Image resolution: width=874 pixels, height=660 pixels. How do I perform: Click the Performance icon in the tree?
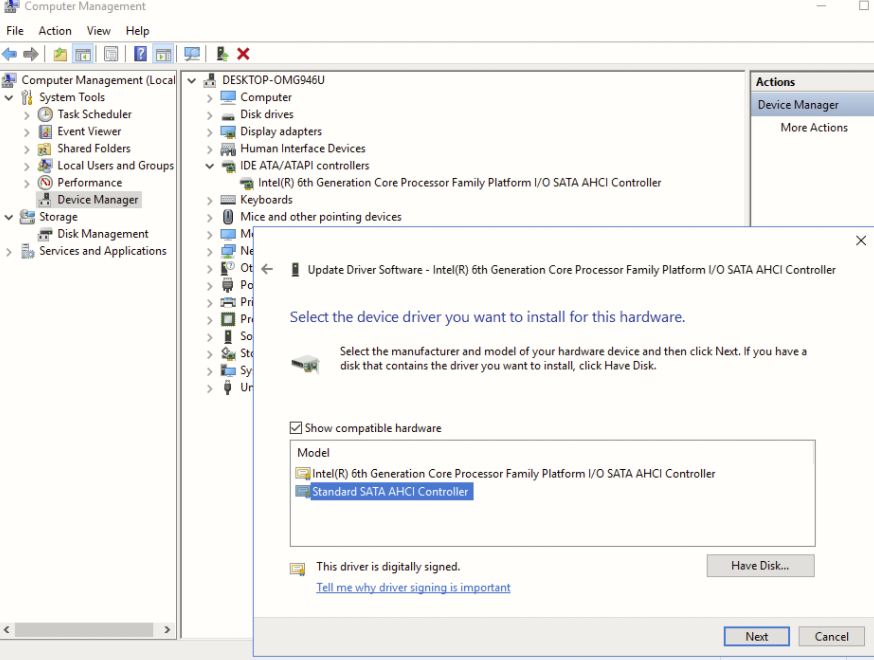pos(45,182)
